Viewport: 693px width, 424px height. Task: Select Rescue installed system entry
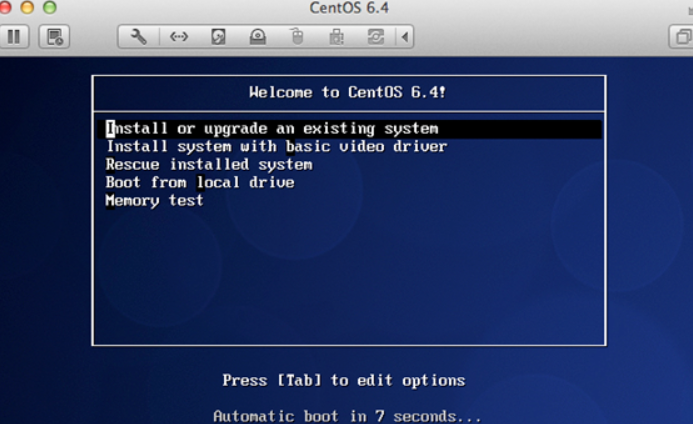pyautogui.click(x=209, y=164)
